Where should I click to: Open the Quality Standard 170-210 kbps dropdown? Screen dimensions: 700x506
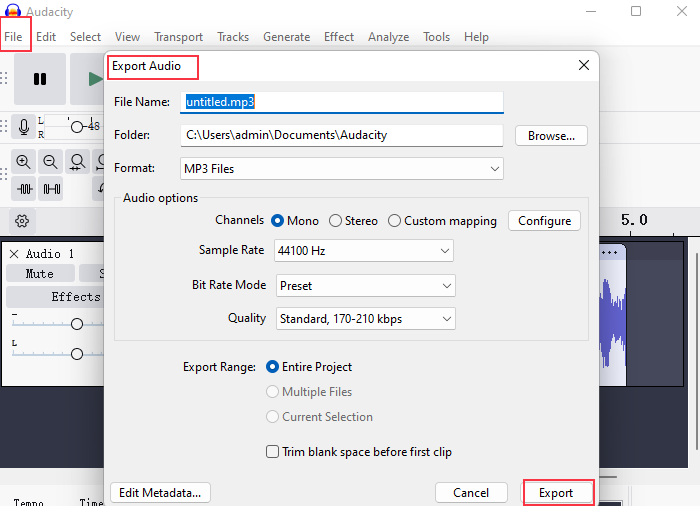[x=366, y=318]
